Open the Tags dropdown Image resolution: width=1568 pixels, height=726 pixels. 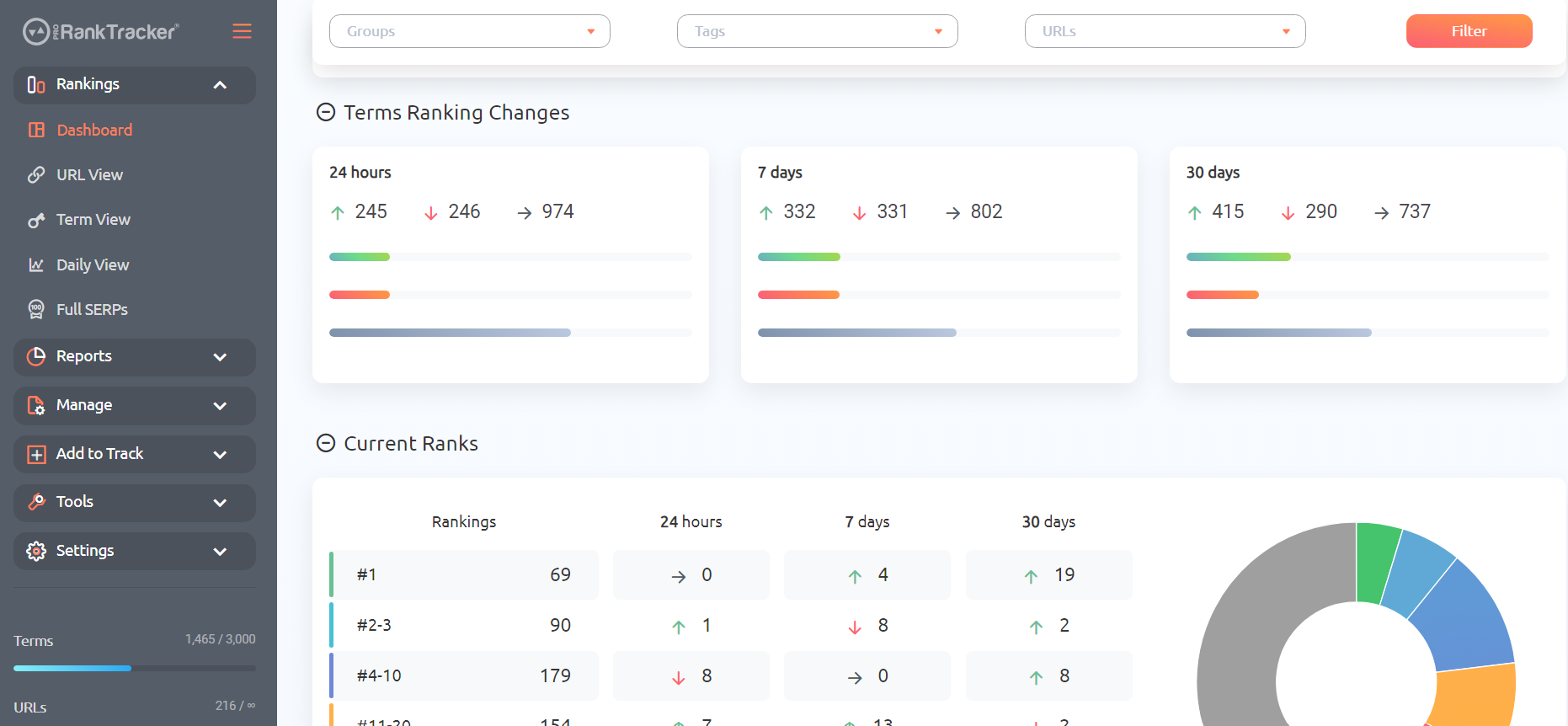point(818,31)
